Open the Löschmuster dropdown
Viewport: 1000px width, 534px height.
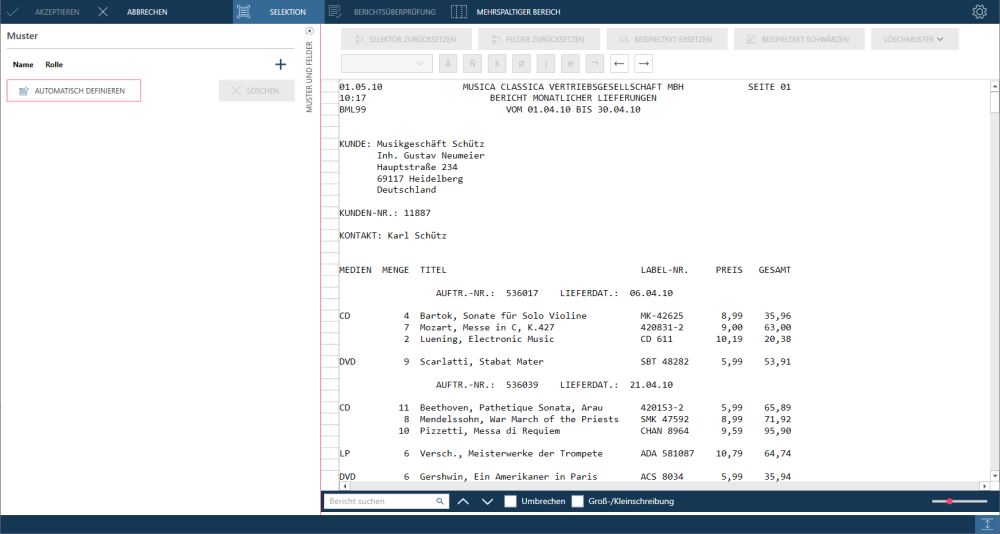[915, 39]
